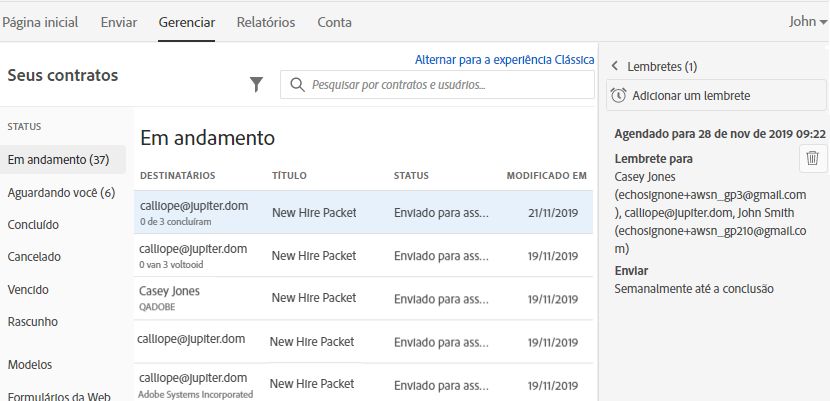The image size is (830, 401).
Task: Focus the Pesquisar por contratos search field
Action: click(x=437, y=85)
